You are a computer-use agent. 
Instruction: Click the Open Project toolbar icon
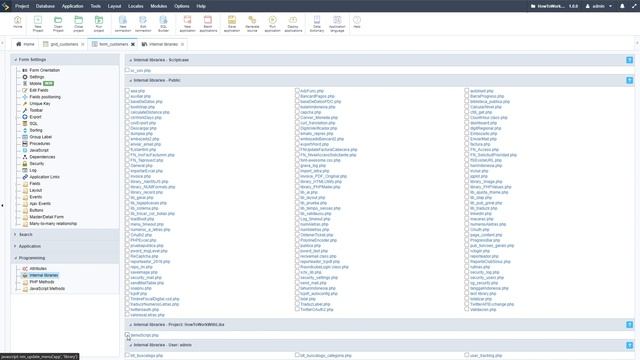tap(58, 24)
